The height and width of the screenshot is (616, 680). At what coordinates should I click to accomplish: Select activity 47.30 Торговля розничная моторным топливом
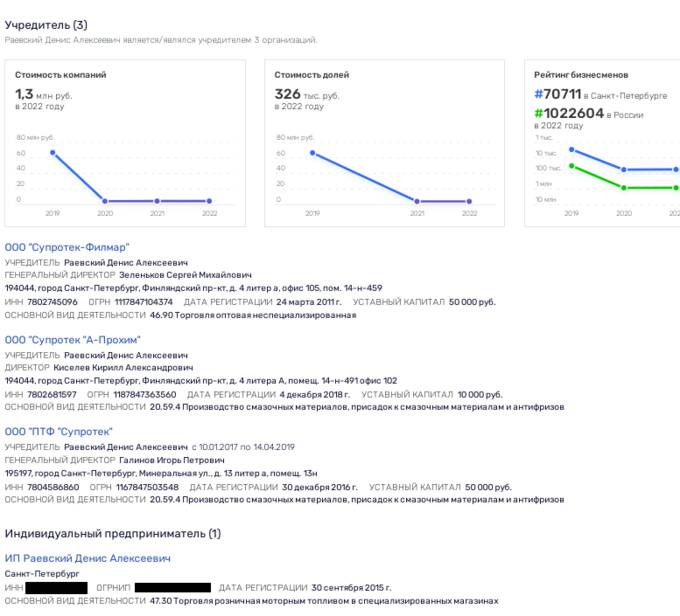tap(324, 601)
